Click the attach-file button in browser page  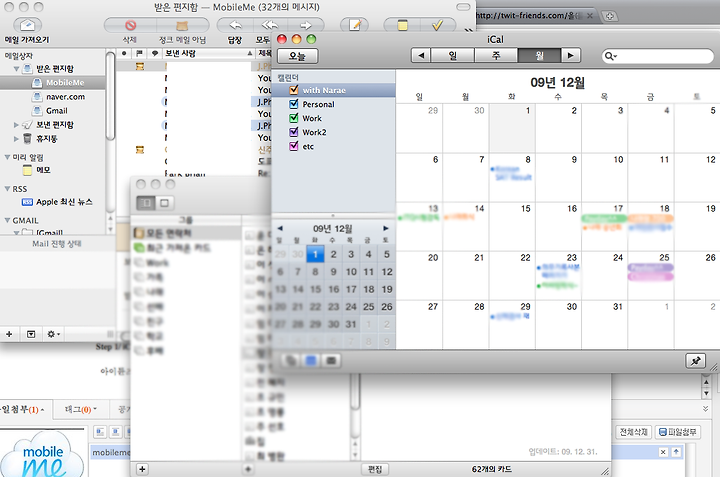coord(678,432)
